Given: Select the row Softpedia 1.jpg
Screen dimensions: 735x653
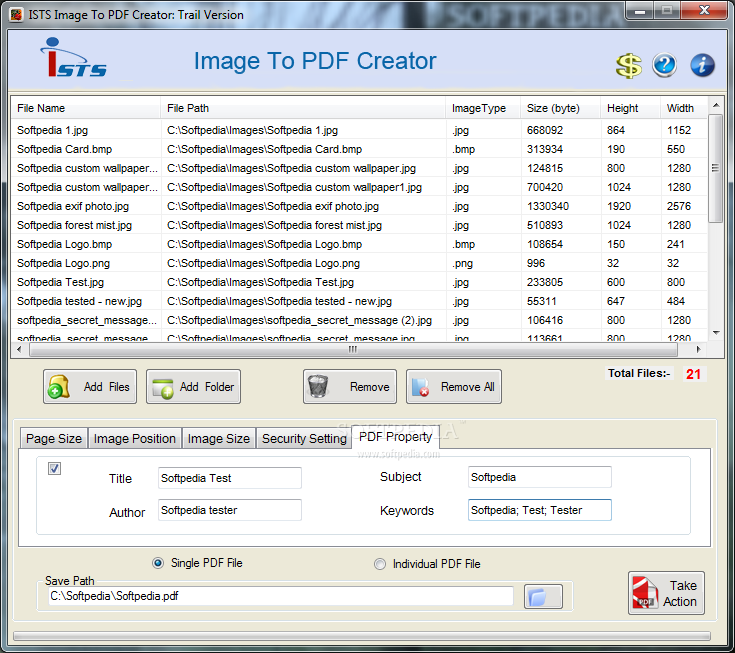Looking at the screenshot, I should point(359,130).
